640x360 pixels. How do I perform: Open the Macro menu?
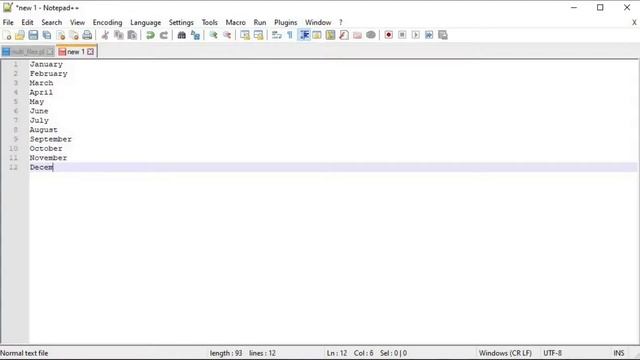236,22
